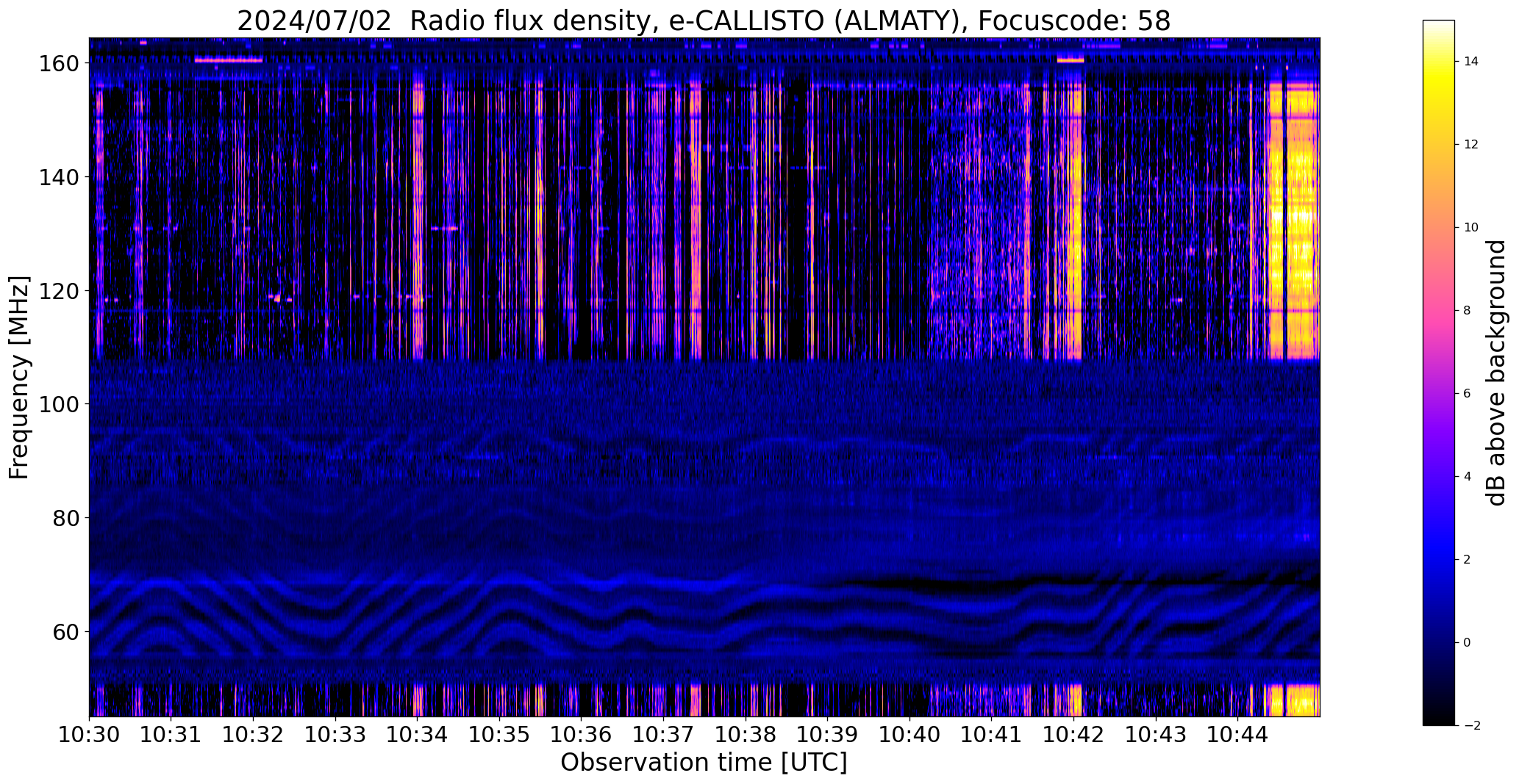The image size is (1519, 784).
Task: Click the 10:35 time tick label
Action: [500, 734]
